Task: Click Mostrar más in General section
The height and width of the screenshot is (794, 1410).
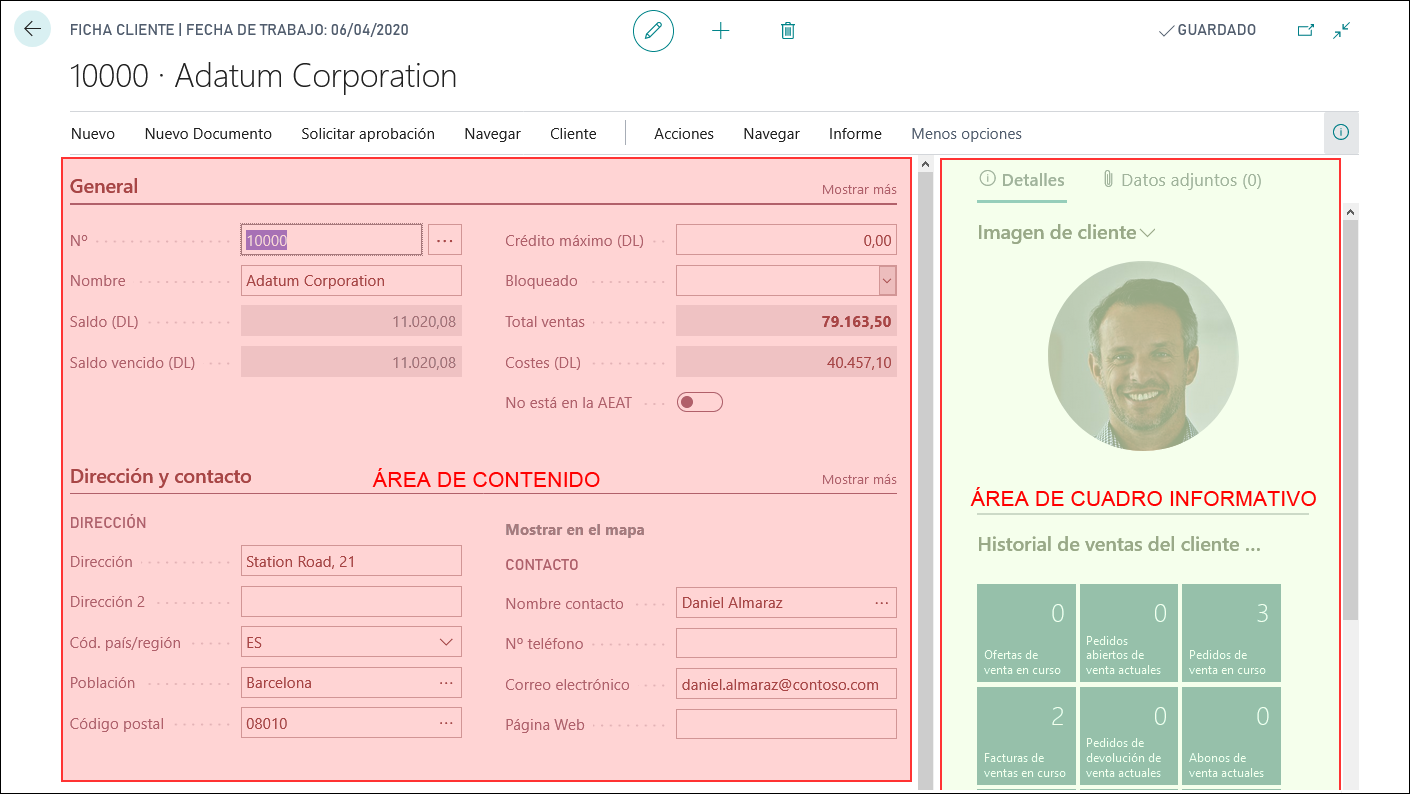Action: click(x=859, y=189)
